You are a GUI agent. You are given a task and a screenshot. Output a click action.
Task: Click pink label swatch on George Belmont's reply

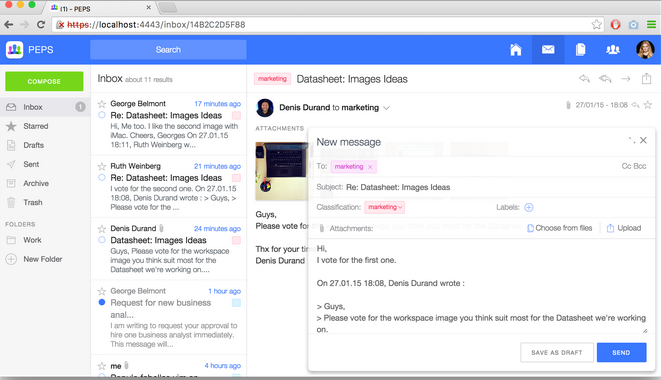point(236,115)
